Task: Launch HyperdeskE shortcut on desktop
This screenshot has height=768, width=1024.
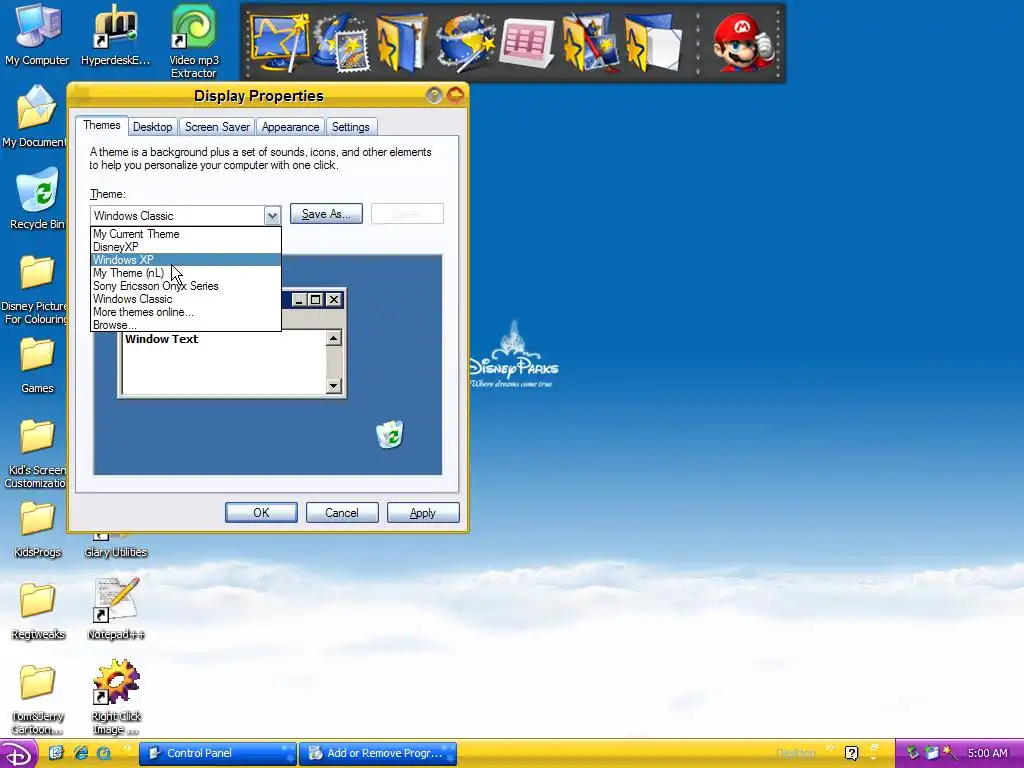Action: coord(116,35)
